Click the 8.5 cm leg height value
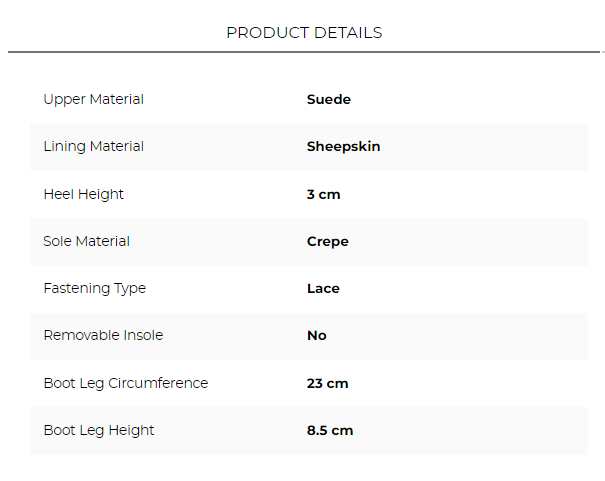The width and height of the screenshot is (605, 481). pyautogui.click(x=329, y=430)
